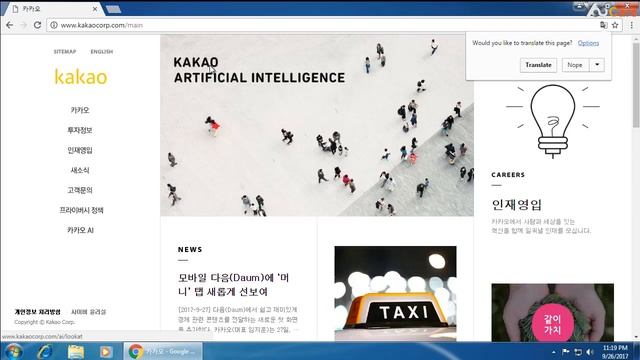View site info icon in the address bar
640x360 pixels.
click(x=53, y=25)
